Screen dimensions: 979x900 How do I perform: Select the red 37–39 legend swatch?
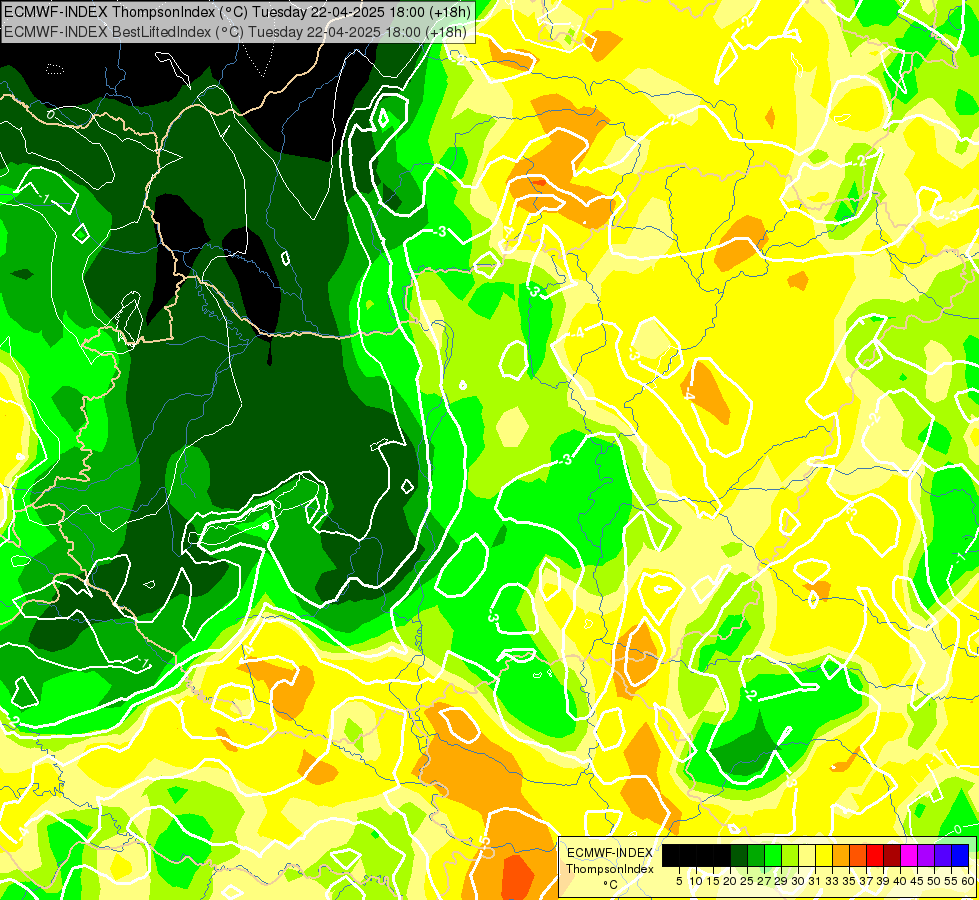pos(875,855)
